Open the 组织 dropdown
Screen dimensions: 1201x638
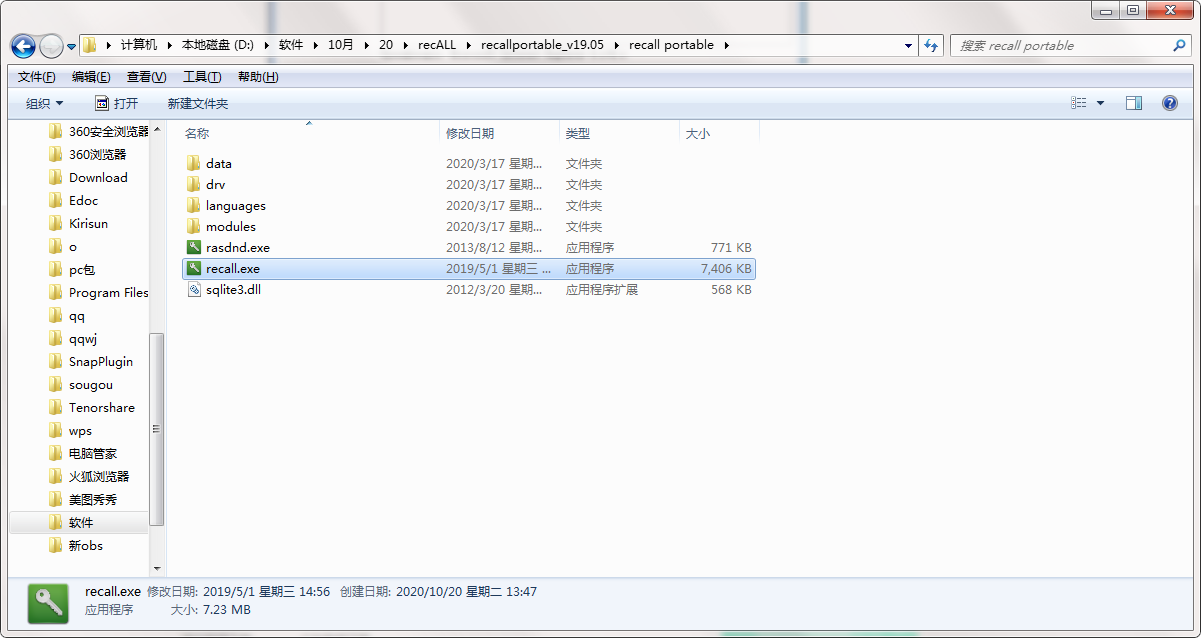click(45, 103)
